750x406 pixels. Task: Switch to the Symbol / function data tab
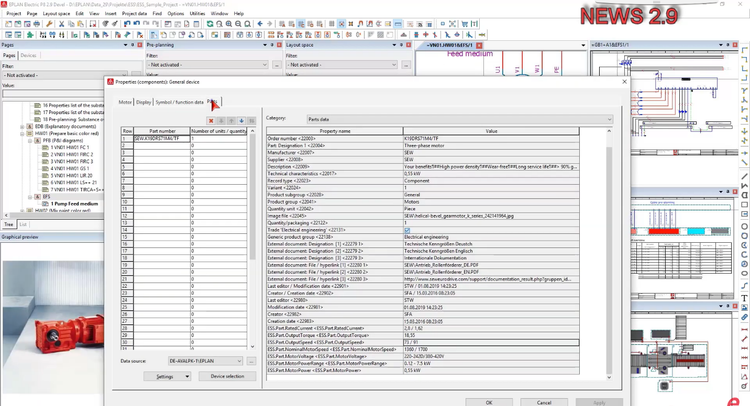tap(179, 101)
